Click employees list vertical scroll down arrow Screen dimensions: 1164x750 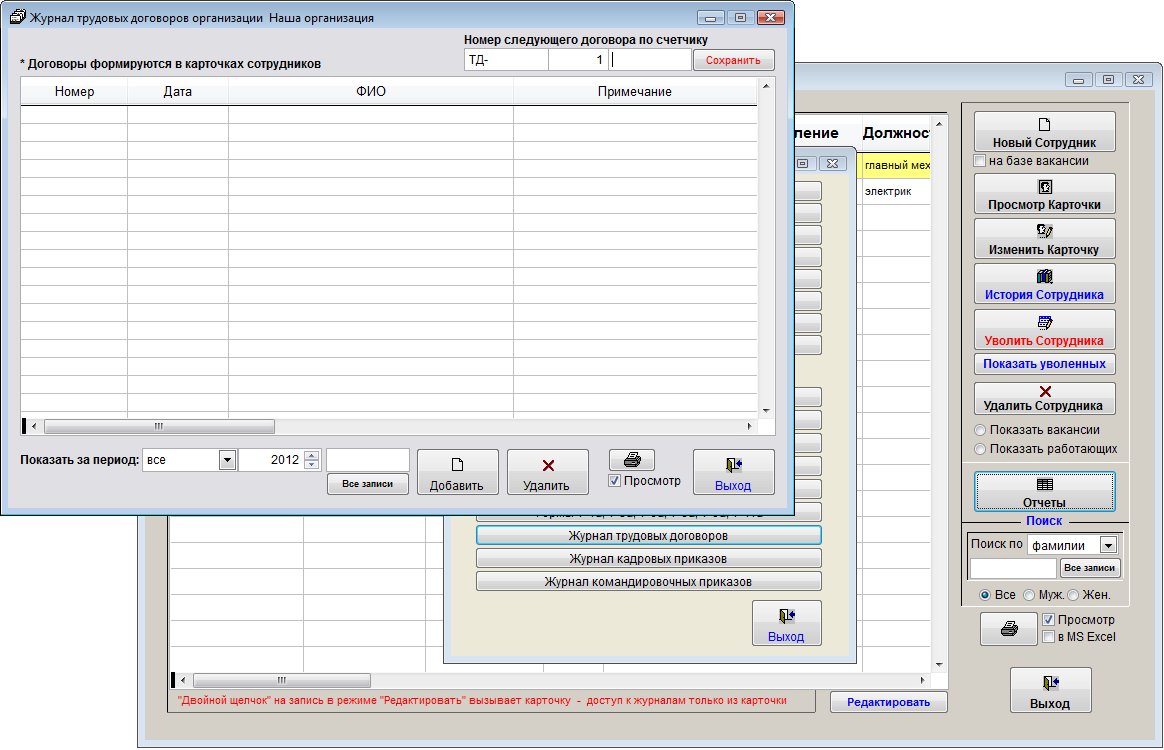tap(939, 665)
